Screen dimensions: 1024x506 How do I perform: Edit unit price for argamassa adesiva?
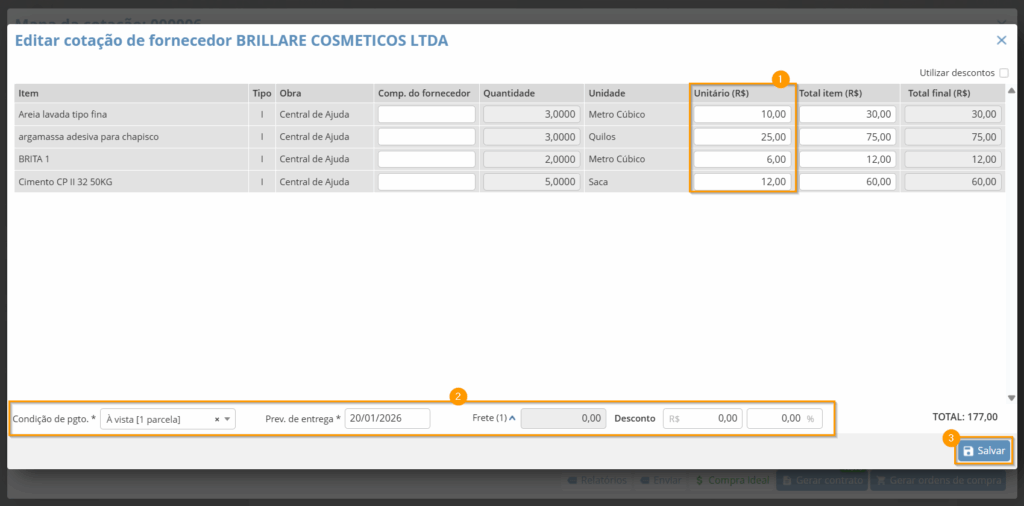click(x=742, y=137)
